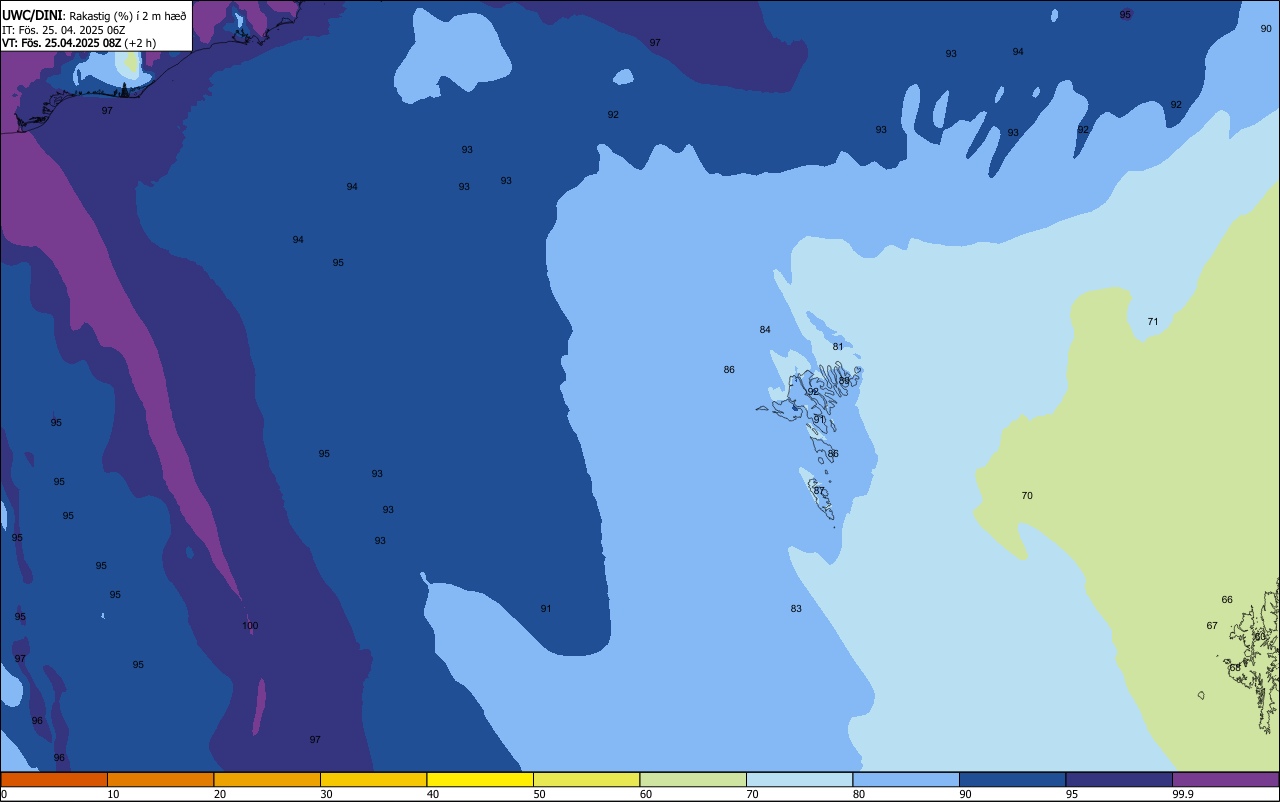This screenshot has height=802, width=1280.
Task: Click the "30" legend scale label
Action: (x=326, y=794)
